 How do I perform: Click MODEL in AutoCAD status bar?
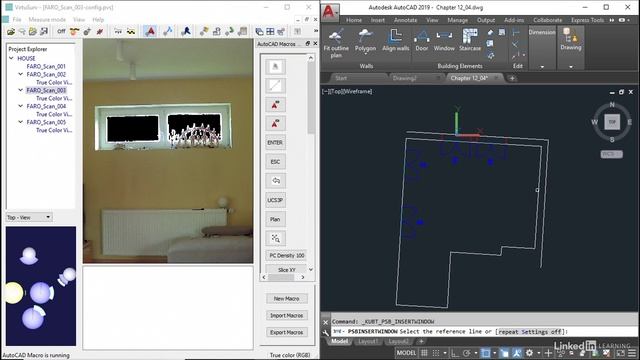(406, 353)
